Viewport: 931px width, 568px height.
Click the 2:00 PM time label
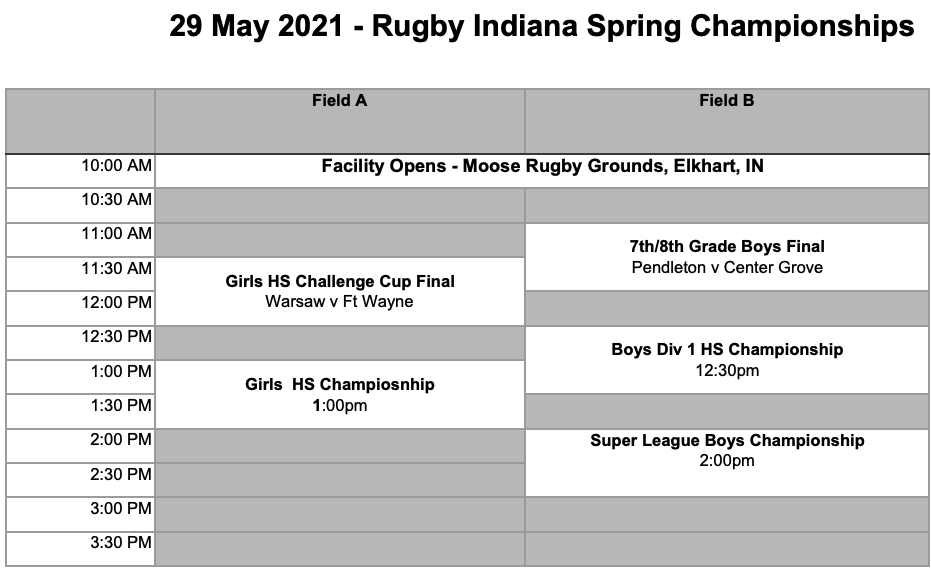(x=121, y=440)
